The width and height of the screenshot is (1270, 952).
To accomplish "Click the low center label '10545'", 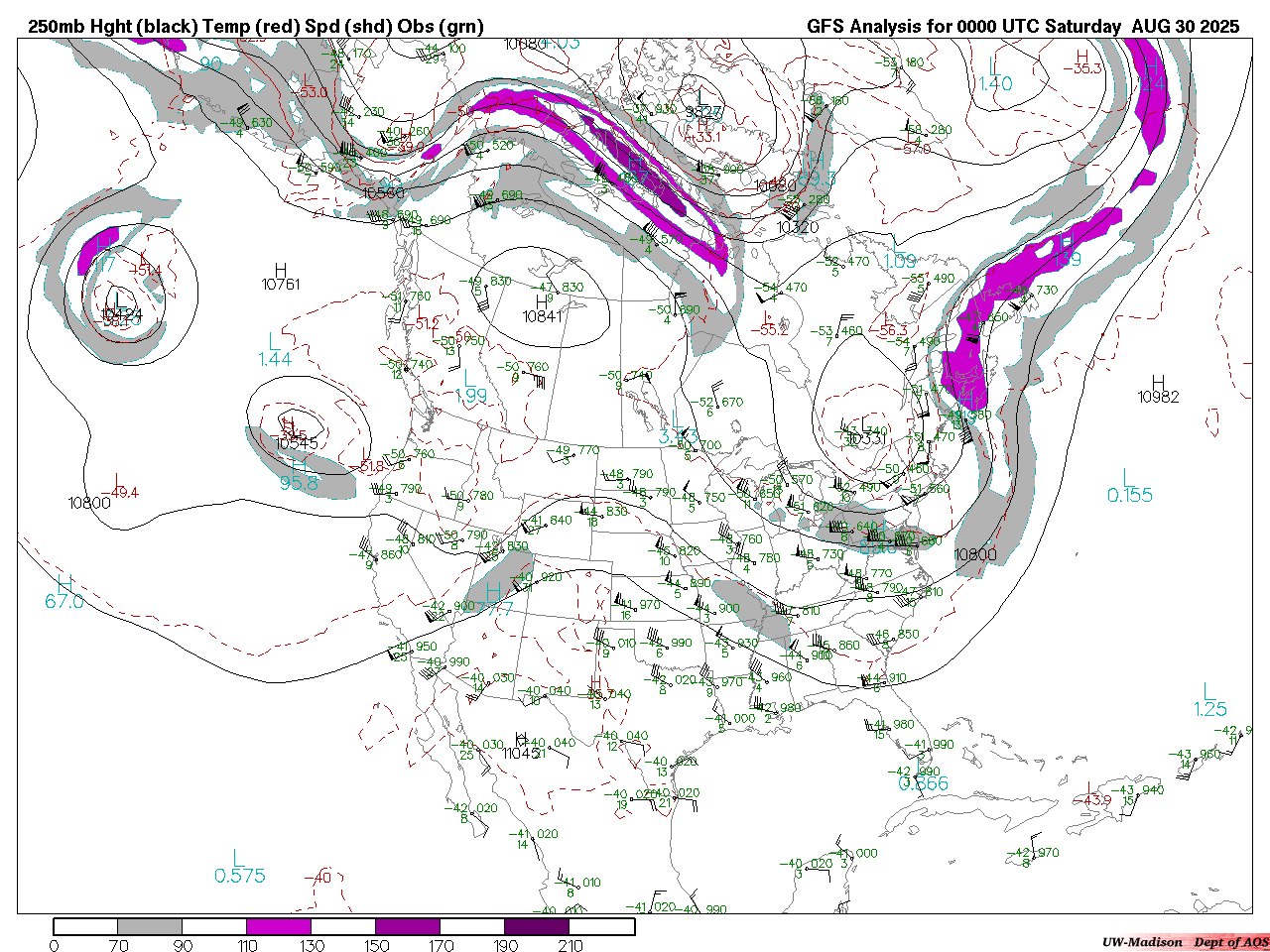I will [297, 443].
